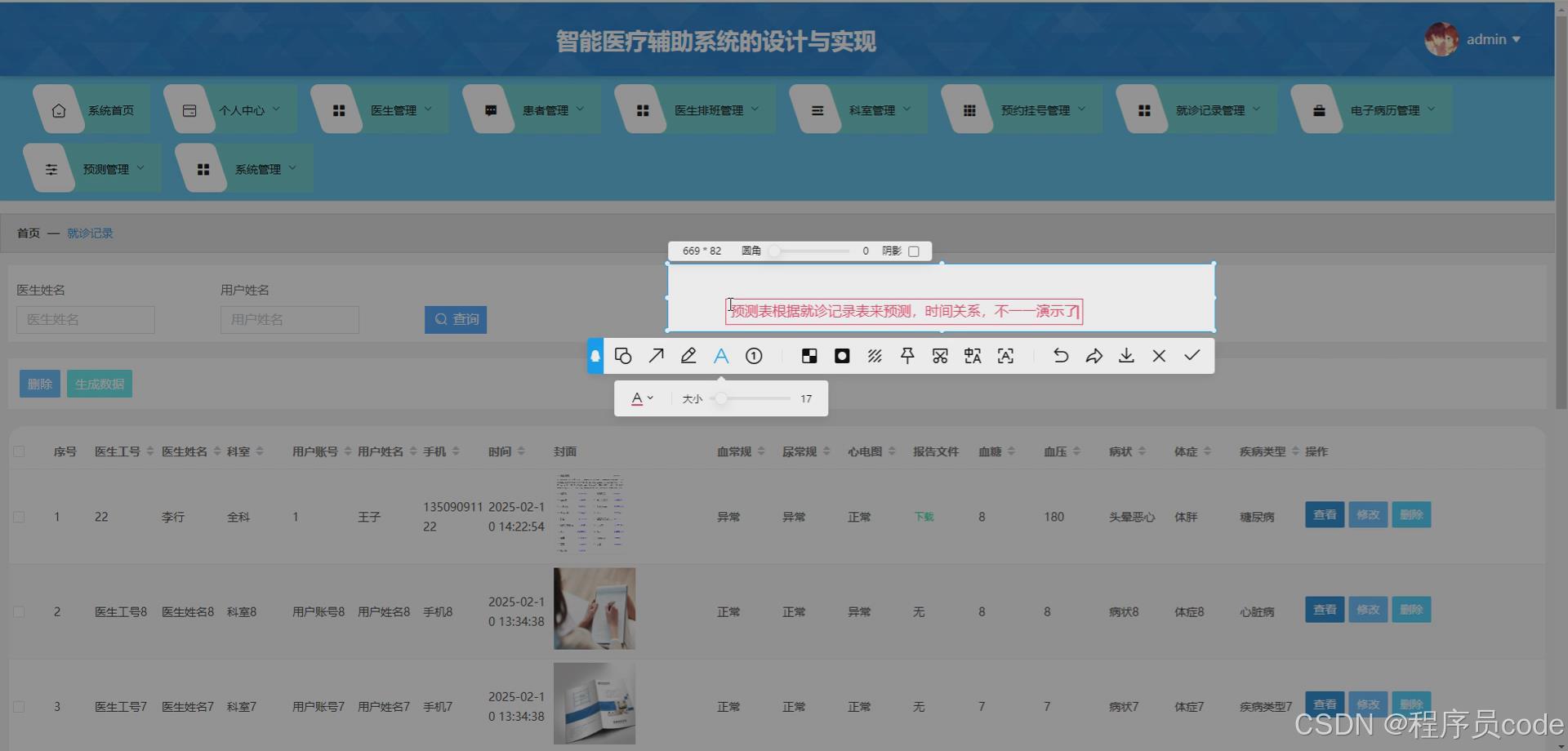Click the 用户姓名 input field
Screen dimensions: 1568x751
tap(289, 319)
